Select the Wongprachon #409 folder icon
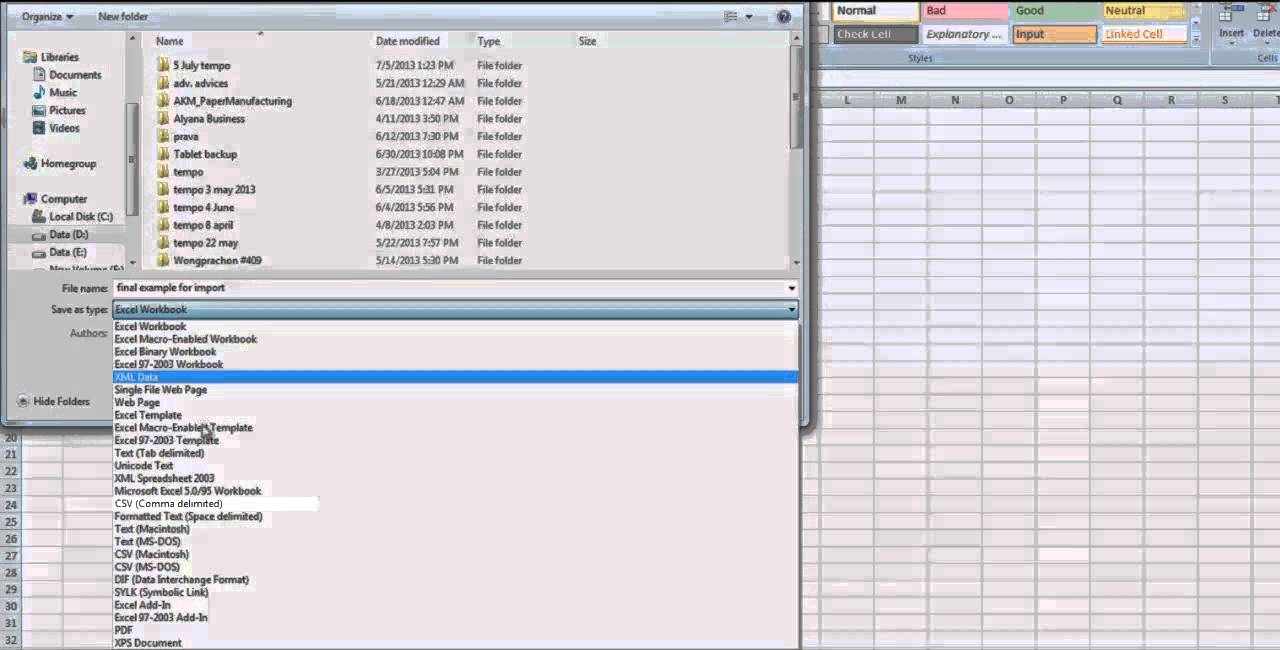 tap(163, 260)
